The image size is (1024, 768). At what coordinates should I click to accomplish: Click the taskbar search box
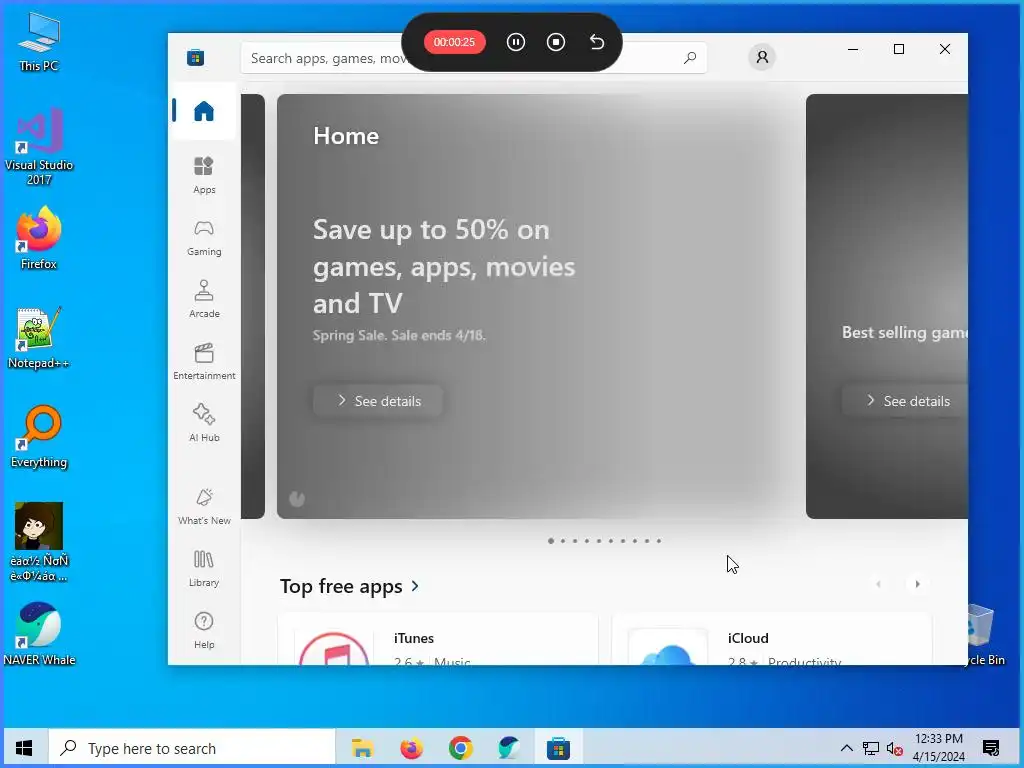click(192, 748)
